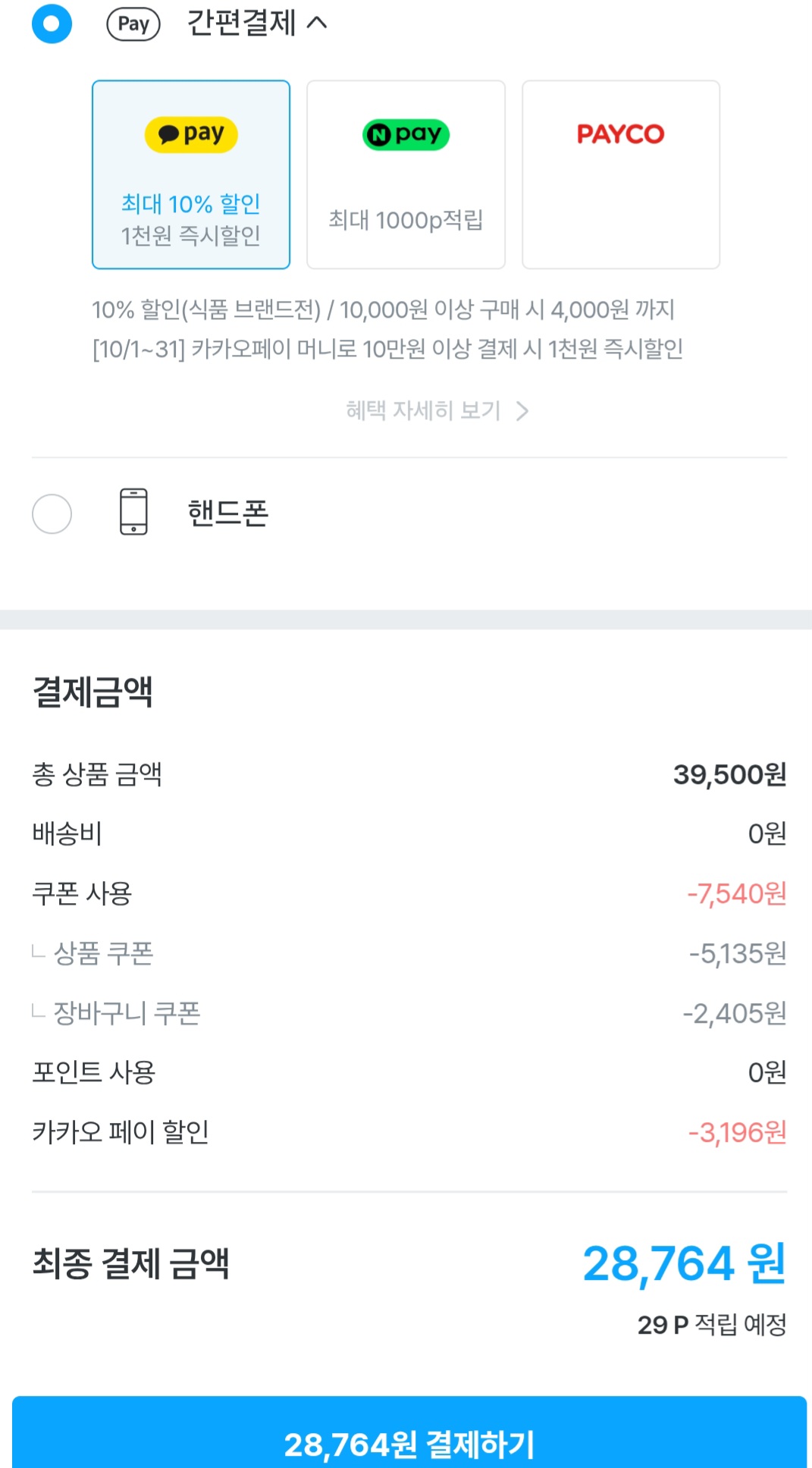Click the 핸드폰 payment option label
The width and height of the screenshot is (812, 1468).
[x=227, y=513]
